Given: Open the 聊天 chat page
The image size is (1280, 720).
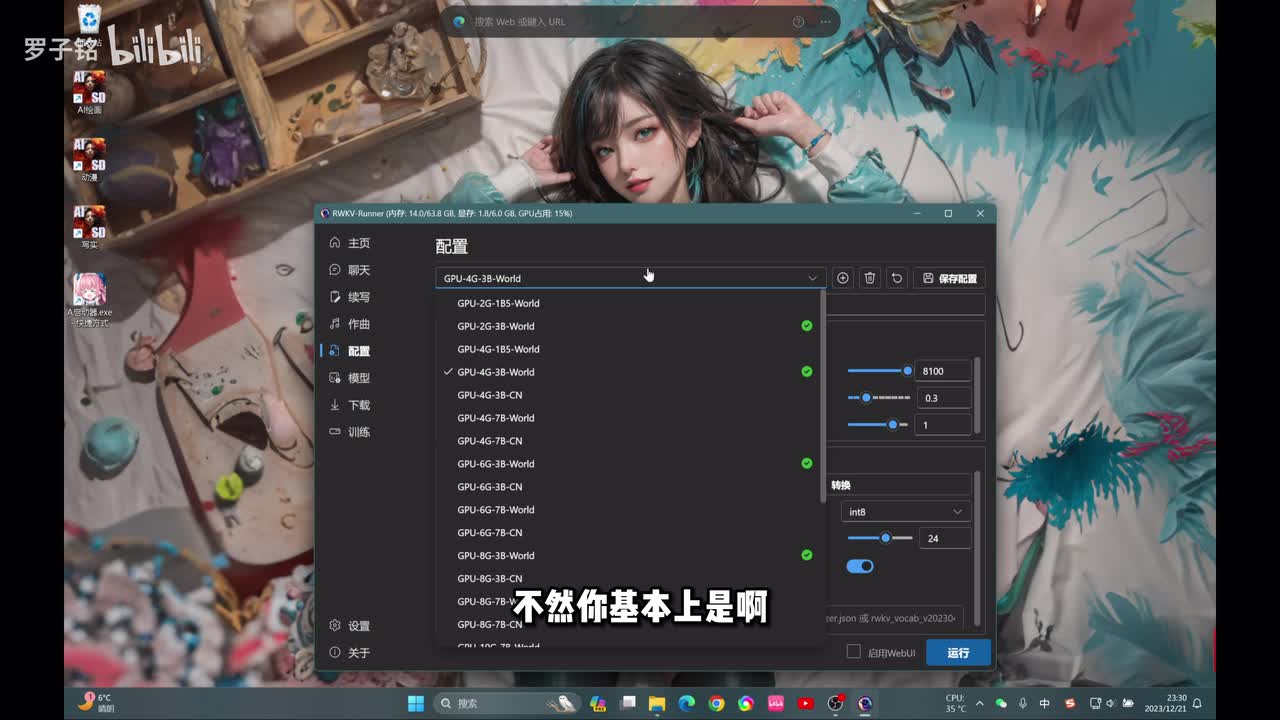Looking at the screenshot, I should (358, 270).
